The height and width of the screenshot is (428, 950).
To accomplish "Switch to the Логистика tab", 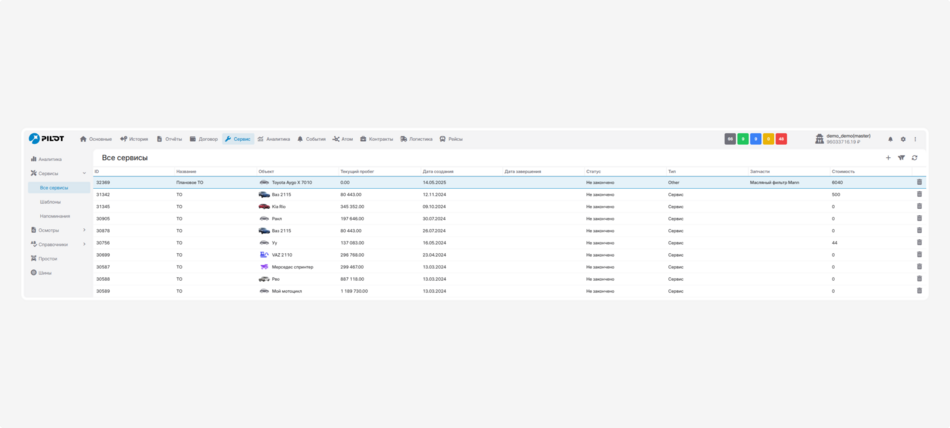I will (x=416, y=139).
